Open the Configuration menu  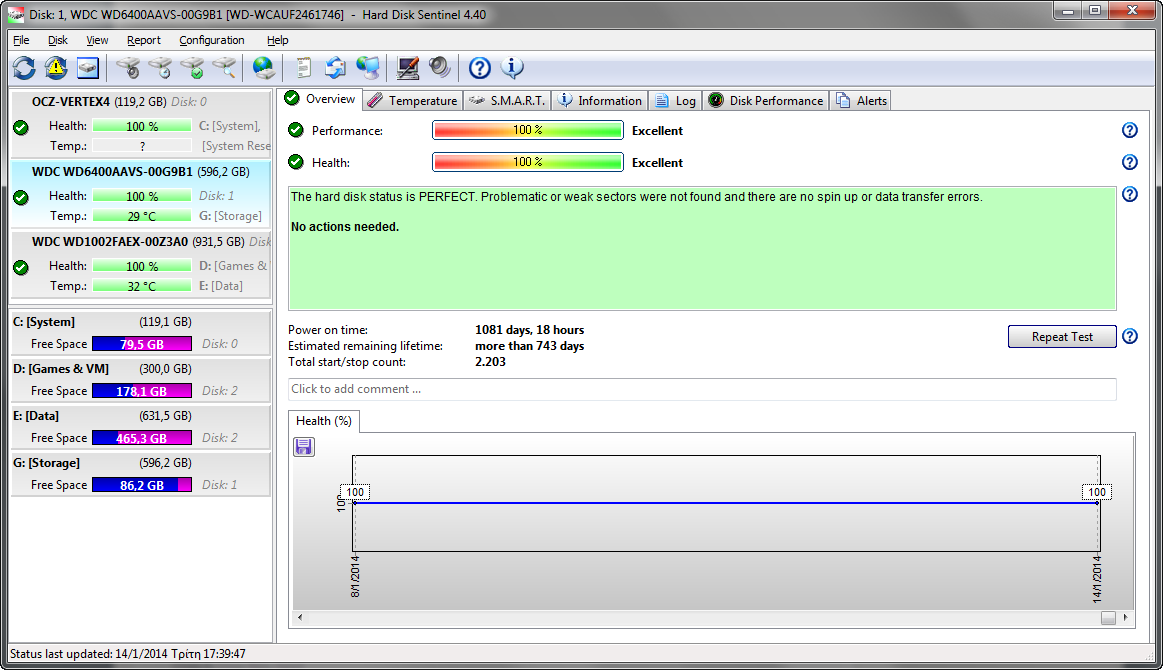[212, 40]
